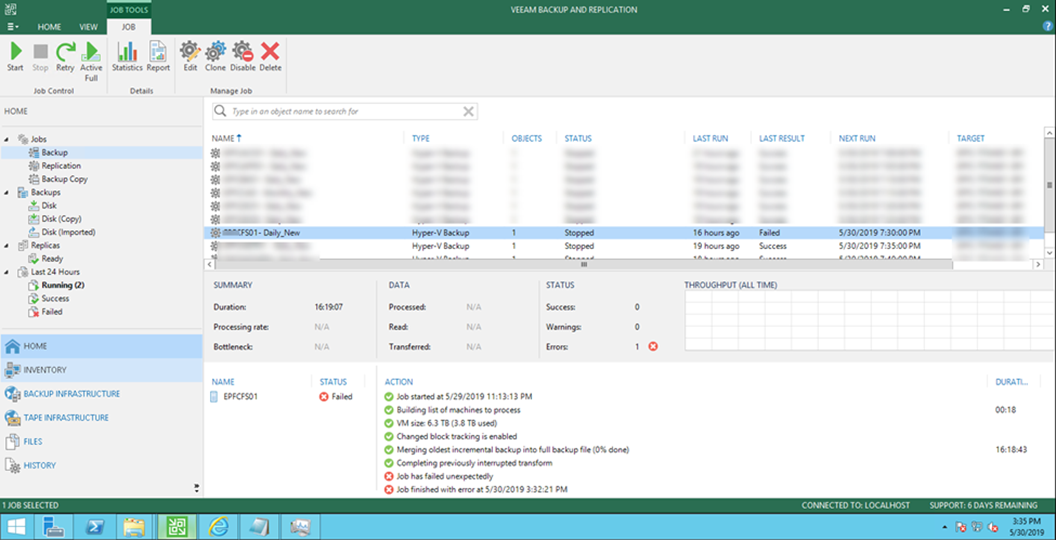
Task: Open job Statistics
Action: point(127,57)
